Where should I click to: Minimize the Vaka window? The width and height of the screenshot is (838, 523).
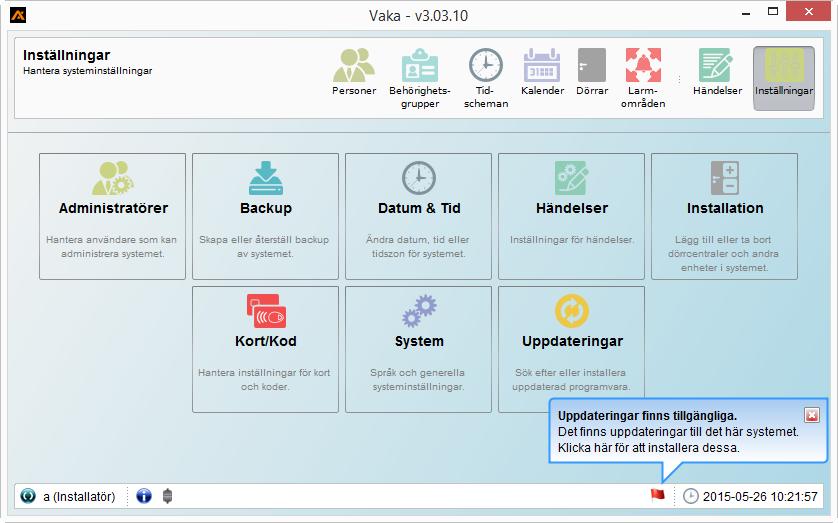point(746,12)
